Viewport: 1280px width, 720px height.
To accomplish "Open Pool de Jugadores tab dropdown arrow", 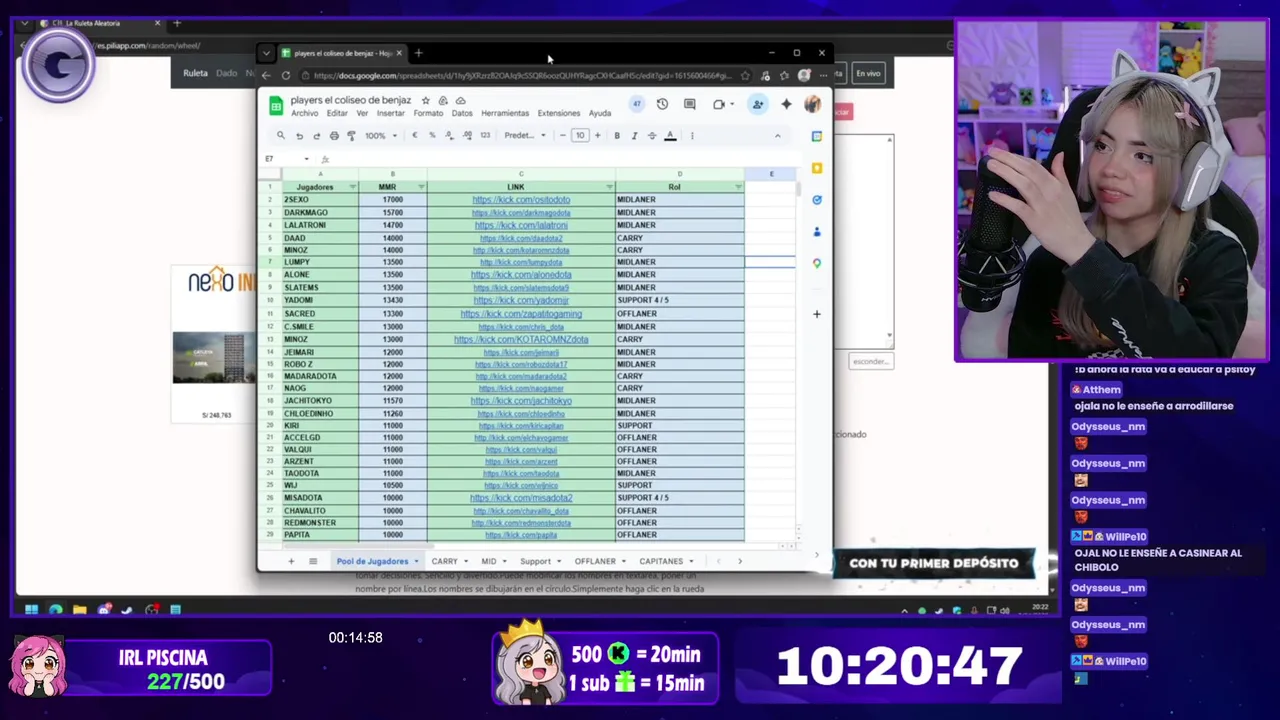I will [417, 561].
